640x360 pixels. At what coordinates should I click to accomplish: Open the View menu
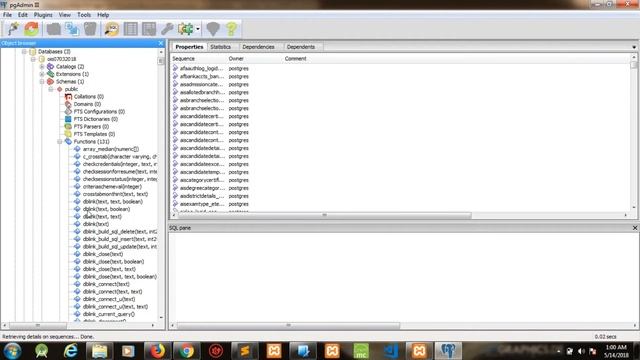64,15
